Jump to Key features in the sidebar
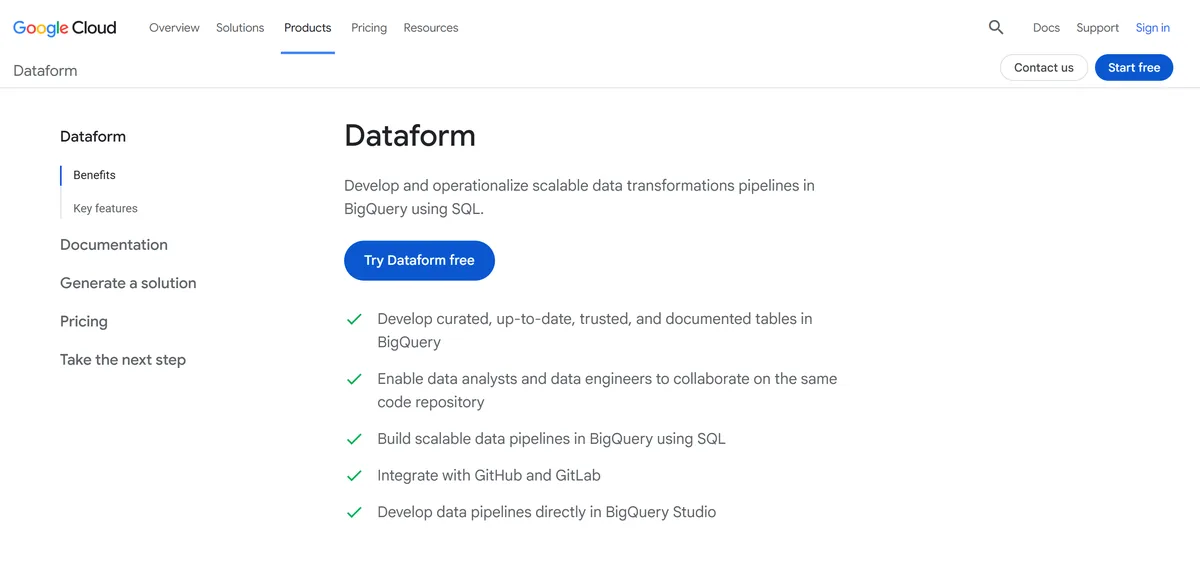Screen dimensions: 1200x585 105,209
